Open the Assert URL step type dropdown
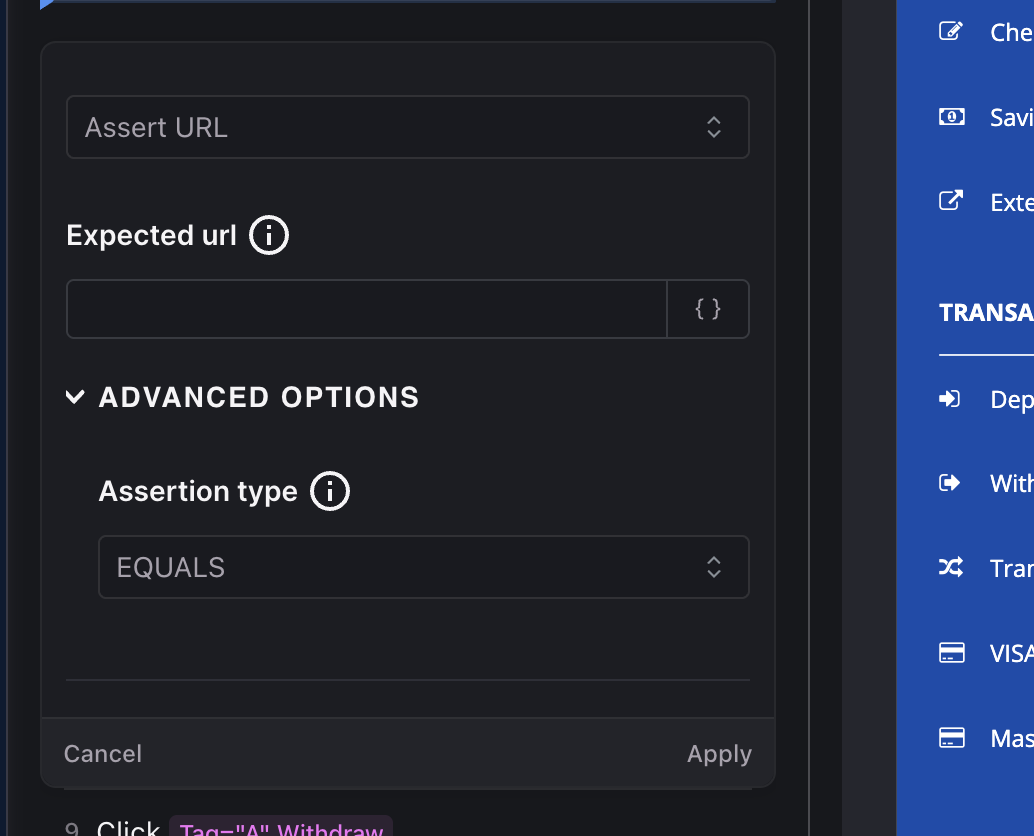Image resolution: width=1034 pixels, height=836 pixels. (407, 127)
